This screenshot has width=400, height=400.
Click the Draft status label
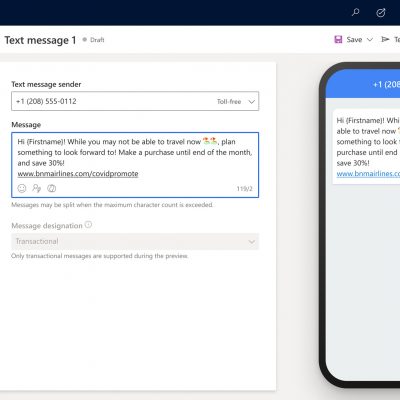tap(97, 40)
